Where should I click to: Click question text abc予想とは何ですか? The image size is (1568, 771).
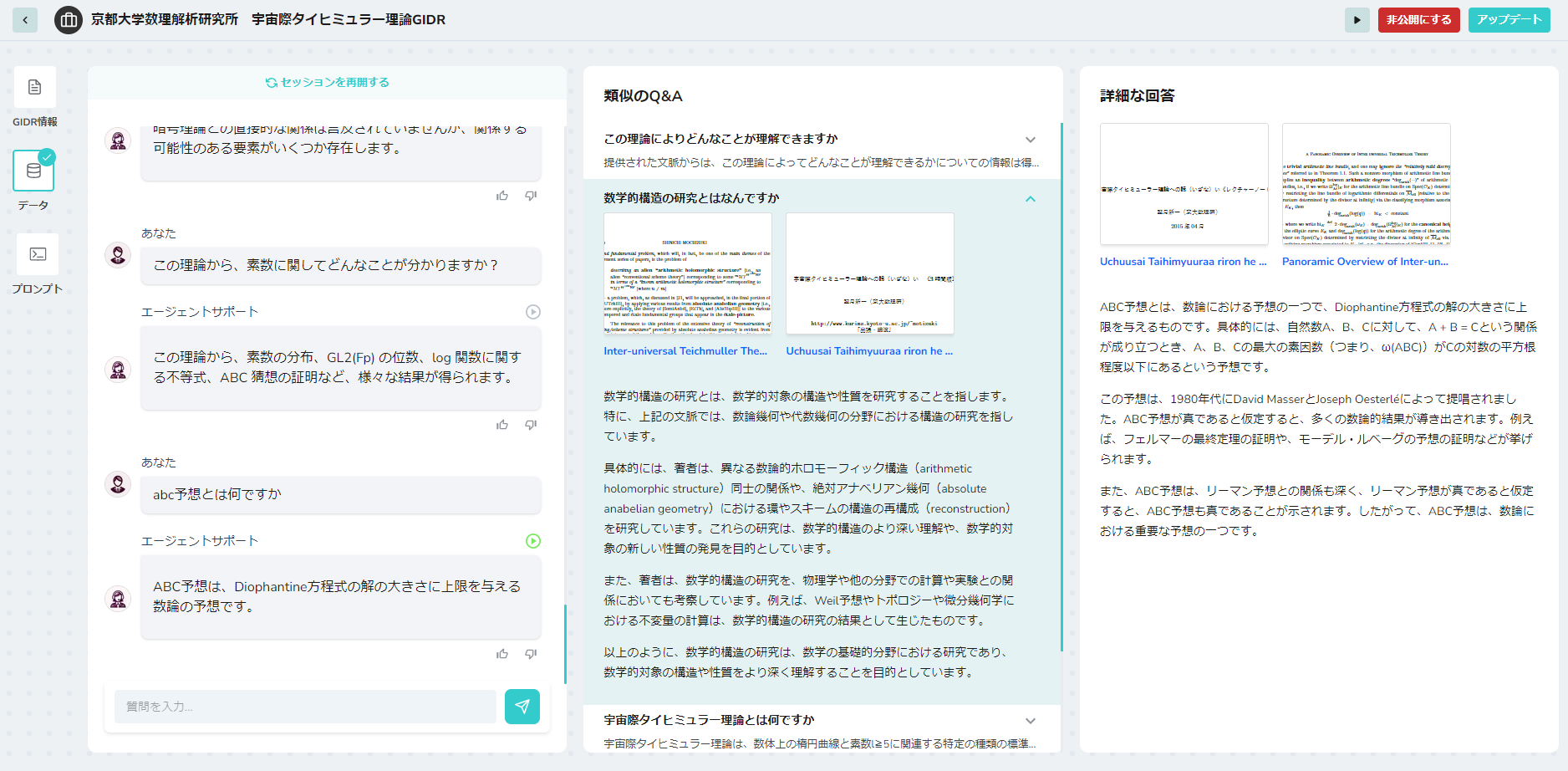[x=217, y=494]
